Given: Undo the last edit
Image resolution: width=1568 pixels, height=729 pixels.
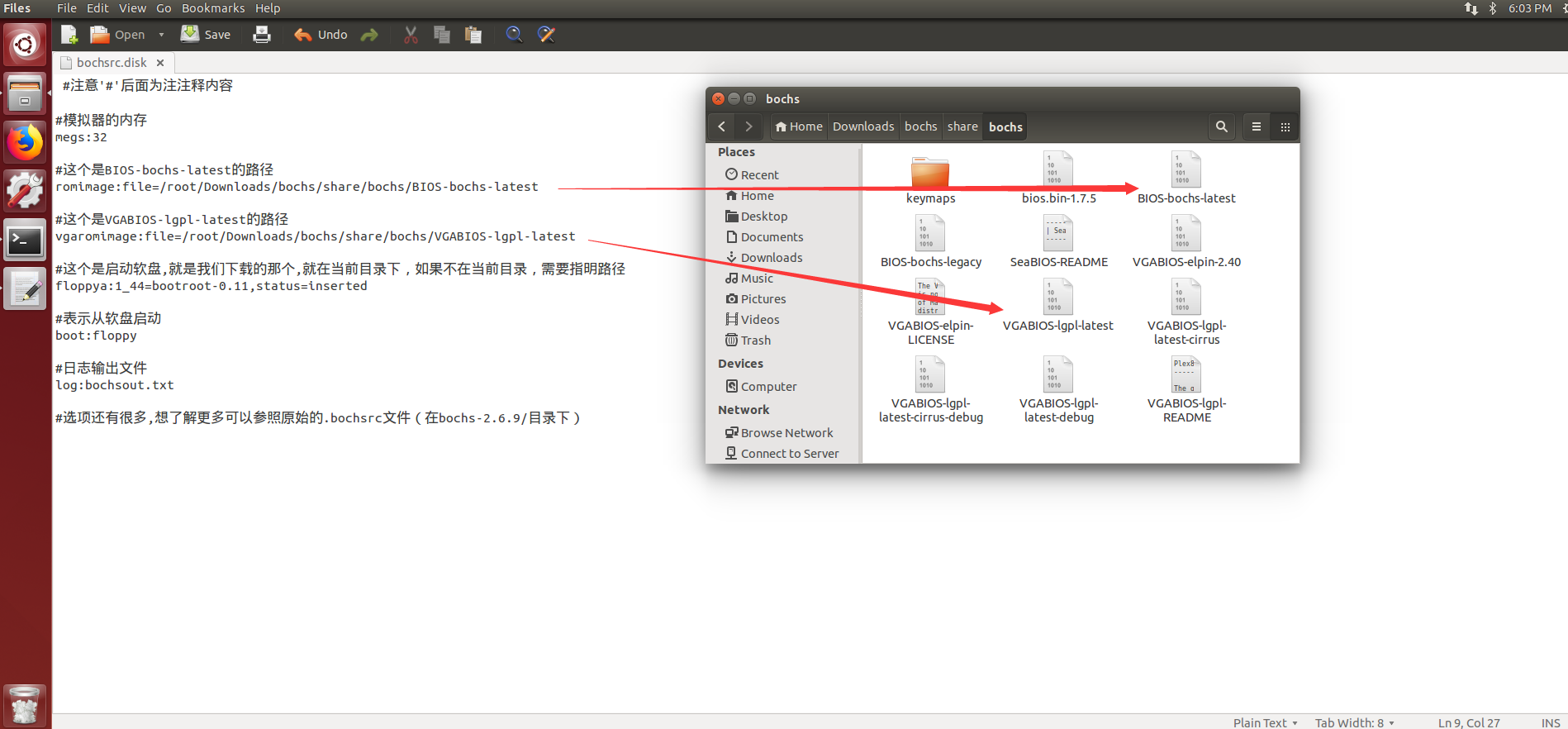Looking at the screenshot, I should [x=321, y=34].
